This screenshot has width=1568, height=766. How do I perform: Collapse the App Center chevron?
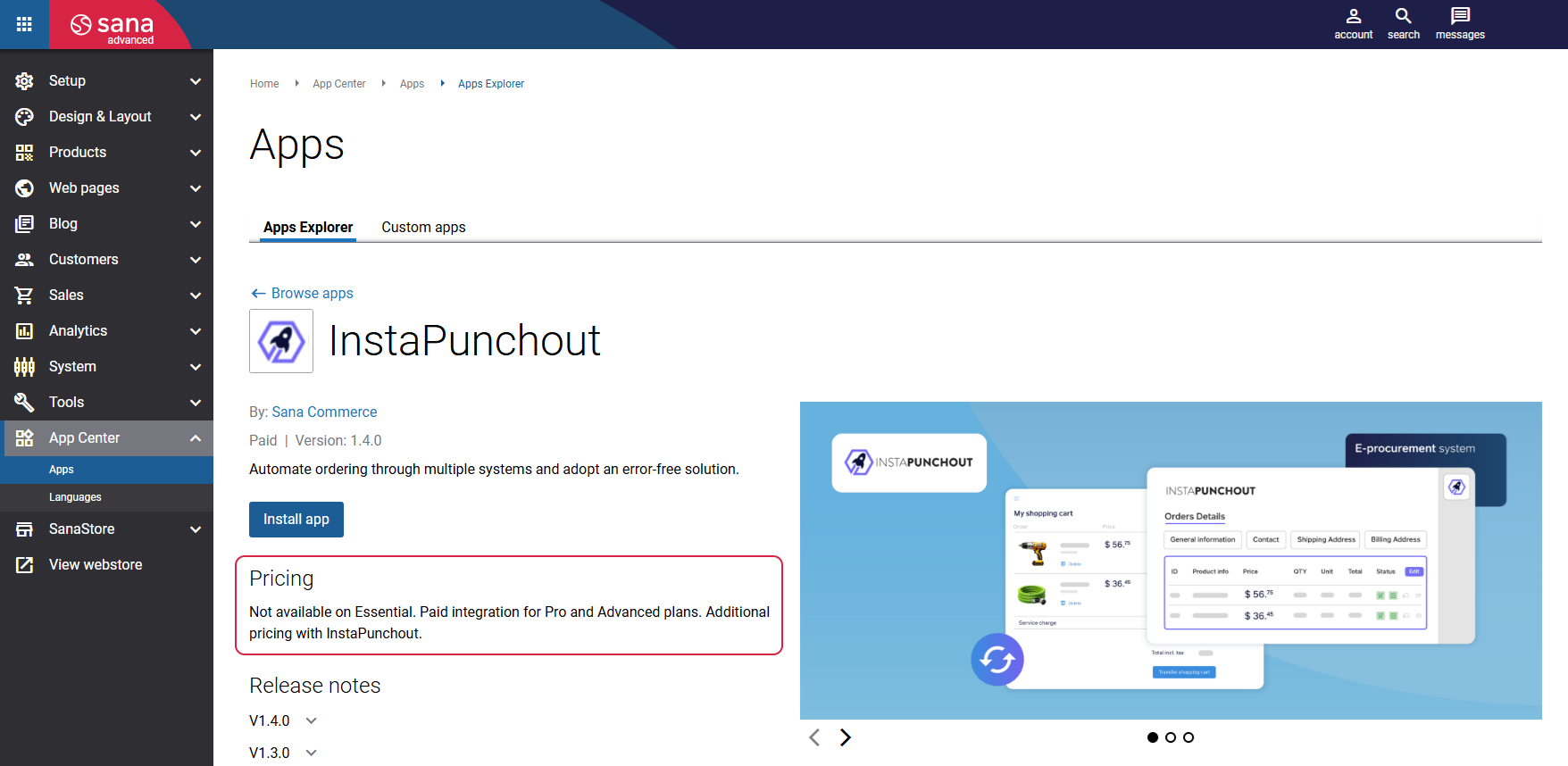[196, 438]
